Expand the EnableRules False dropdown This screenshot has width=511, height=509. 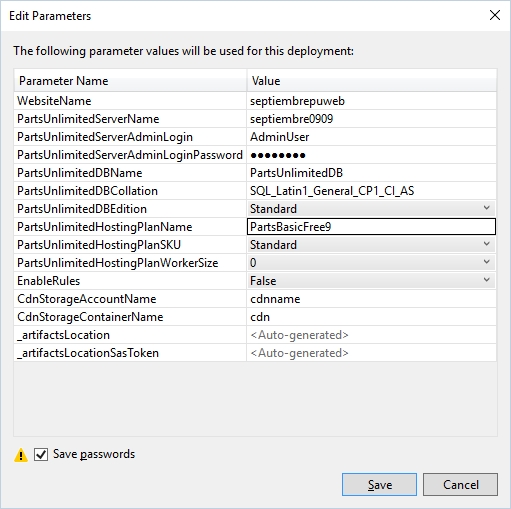click(371, 281)
